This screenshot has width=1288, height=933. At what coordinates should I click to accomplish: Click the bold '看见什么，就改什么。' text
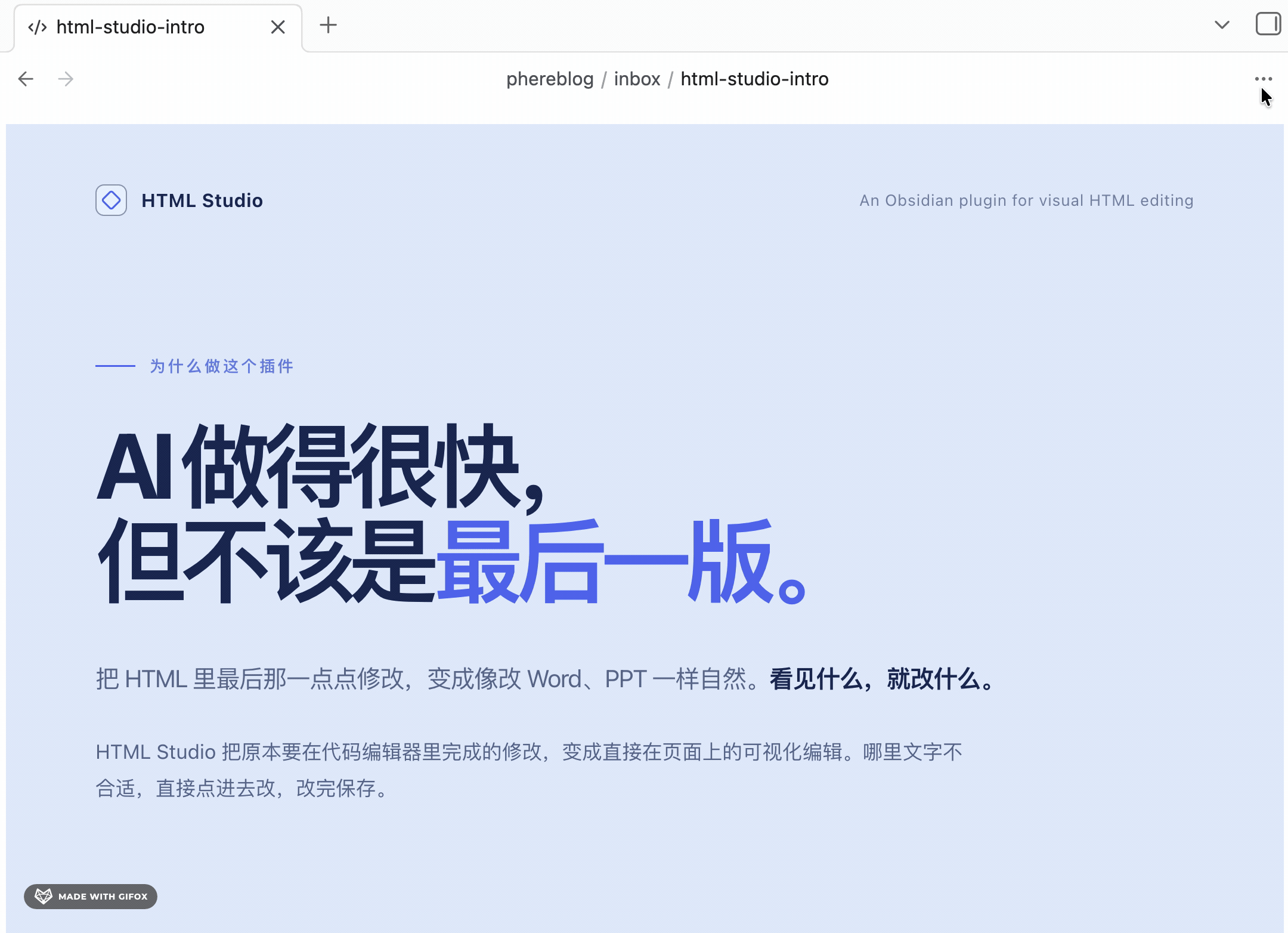883,679
